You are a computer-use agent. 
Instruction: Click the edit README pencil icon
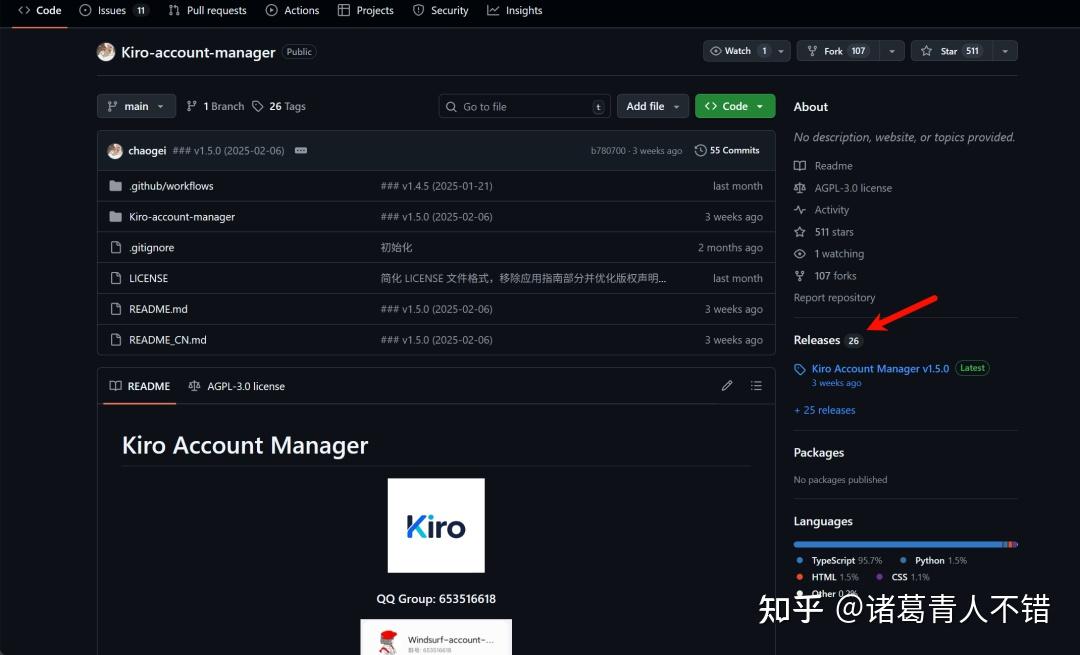point(727,386)
